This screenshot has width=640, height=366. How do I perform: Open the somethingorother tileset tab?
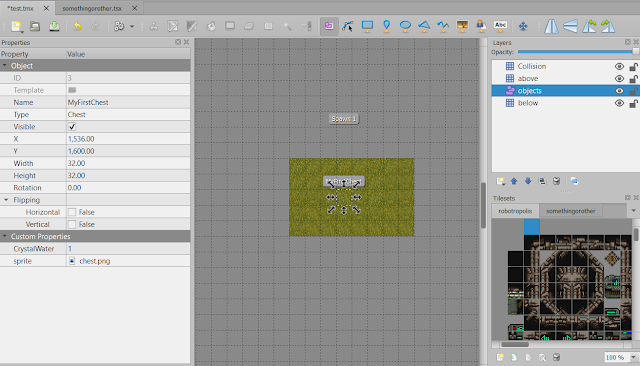[571, 211]
